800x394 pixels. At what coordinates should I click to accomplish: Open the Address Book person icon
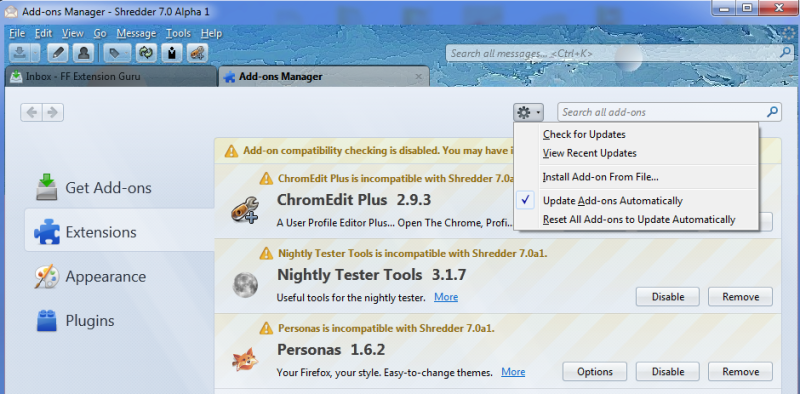pyautogui.click(x=83, y=53)
